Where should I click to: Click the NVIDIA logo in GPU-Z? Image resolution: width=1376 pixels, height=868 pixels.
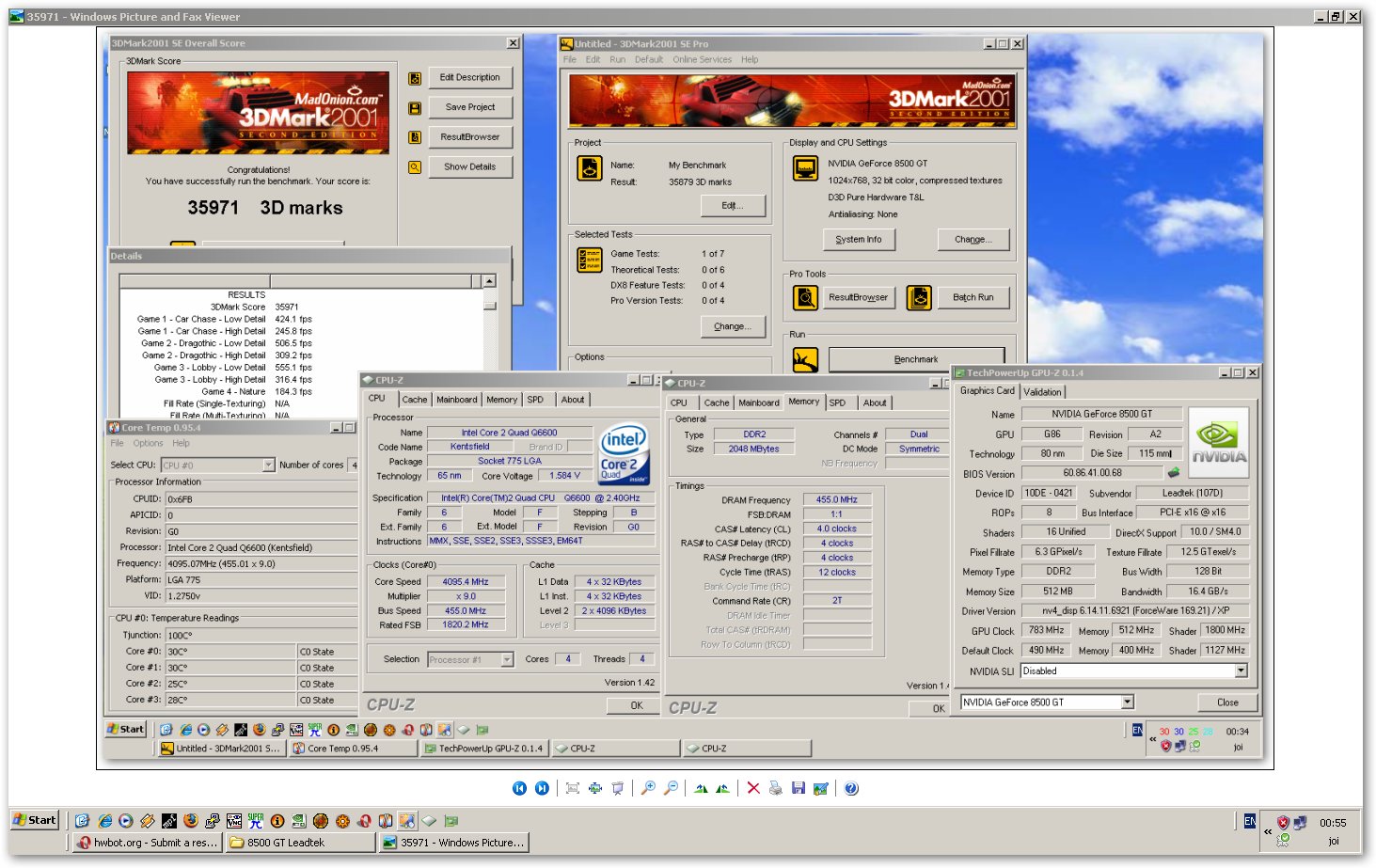click(x=1219, y=443)
